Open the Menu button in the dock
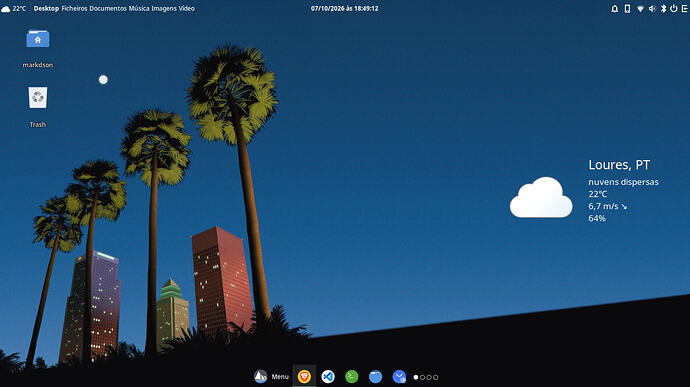Screen dimensions: 690x387 pos(280,377)
